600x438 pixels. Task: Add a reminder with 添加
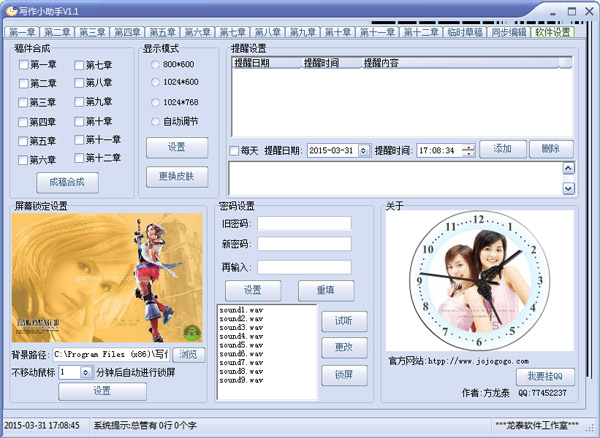click(x=502, y=149)
